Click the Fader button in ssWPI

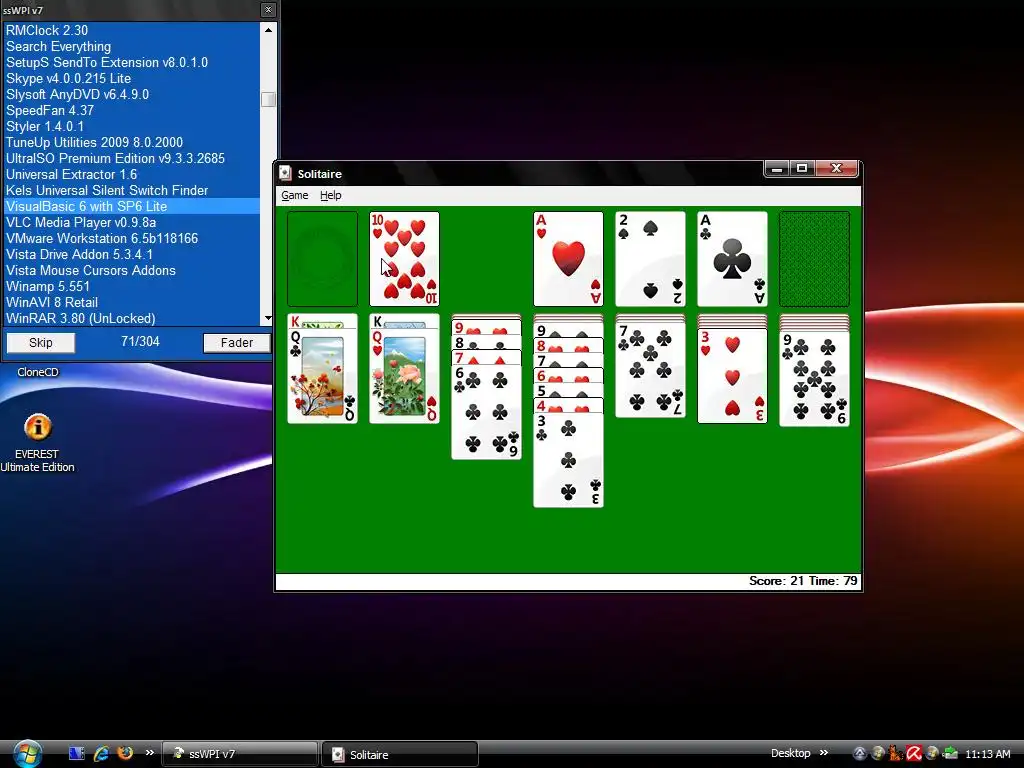coord(236,343)
